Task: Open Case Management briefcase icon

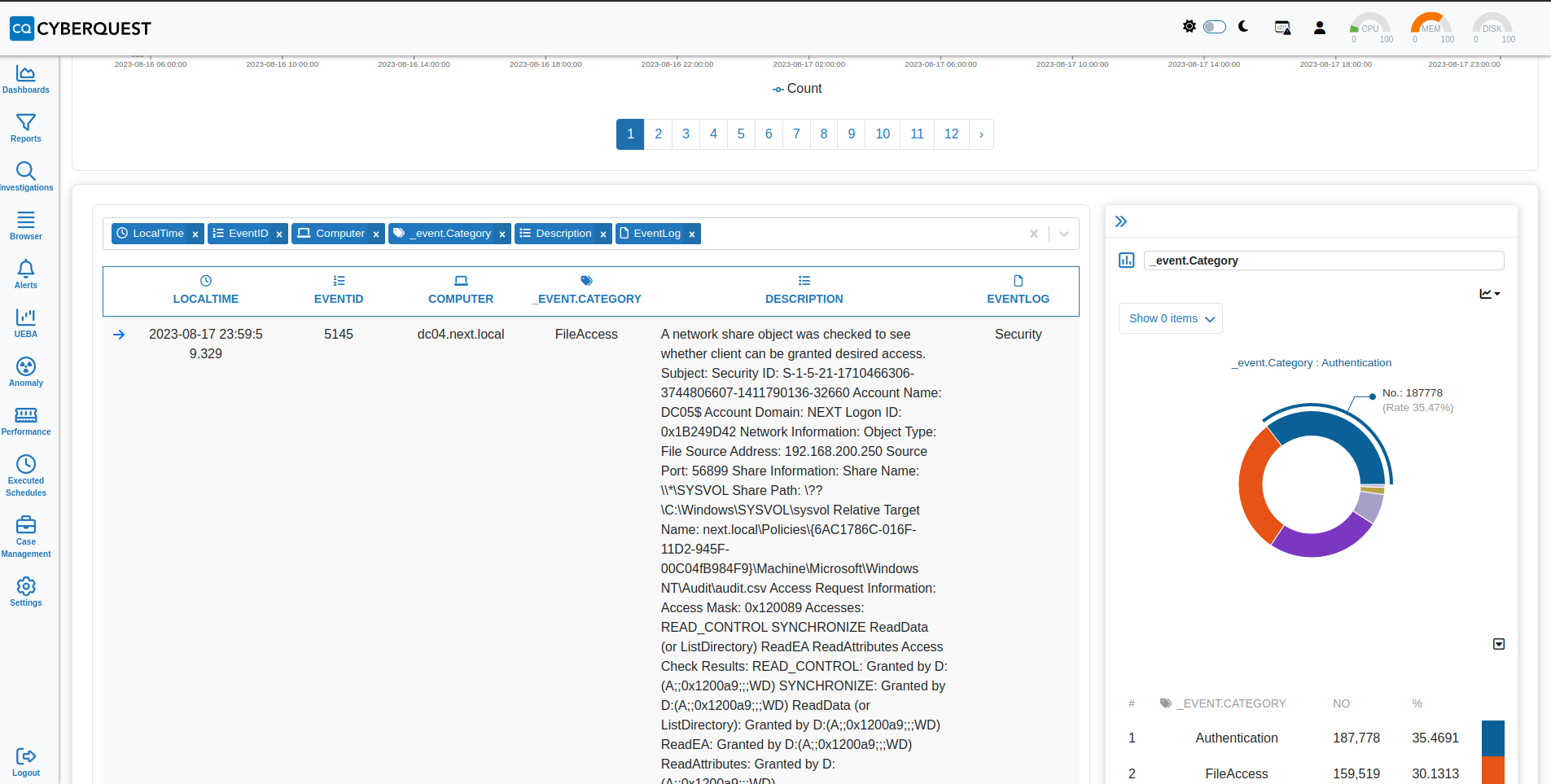Action: [26, 525]
